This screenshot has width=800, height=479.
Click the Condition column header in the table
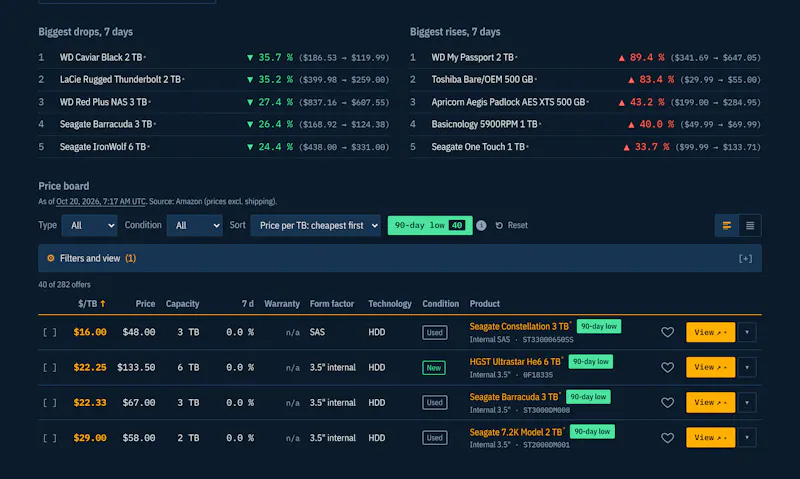click(440, 304)
